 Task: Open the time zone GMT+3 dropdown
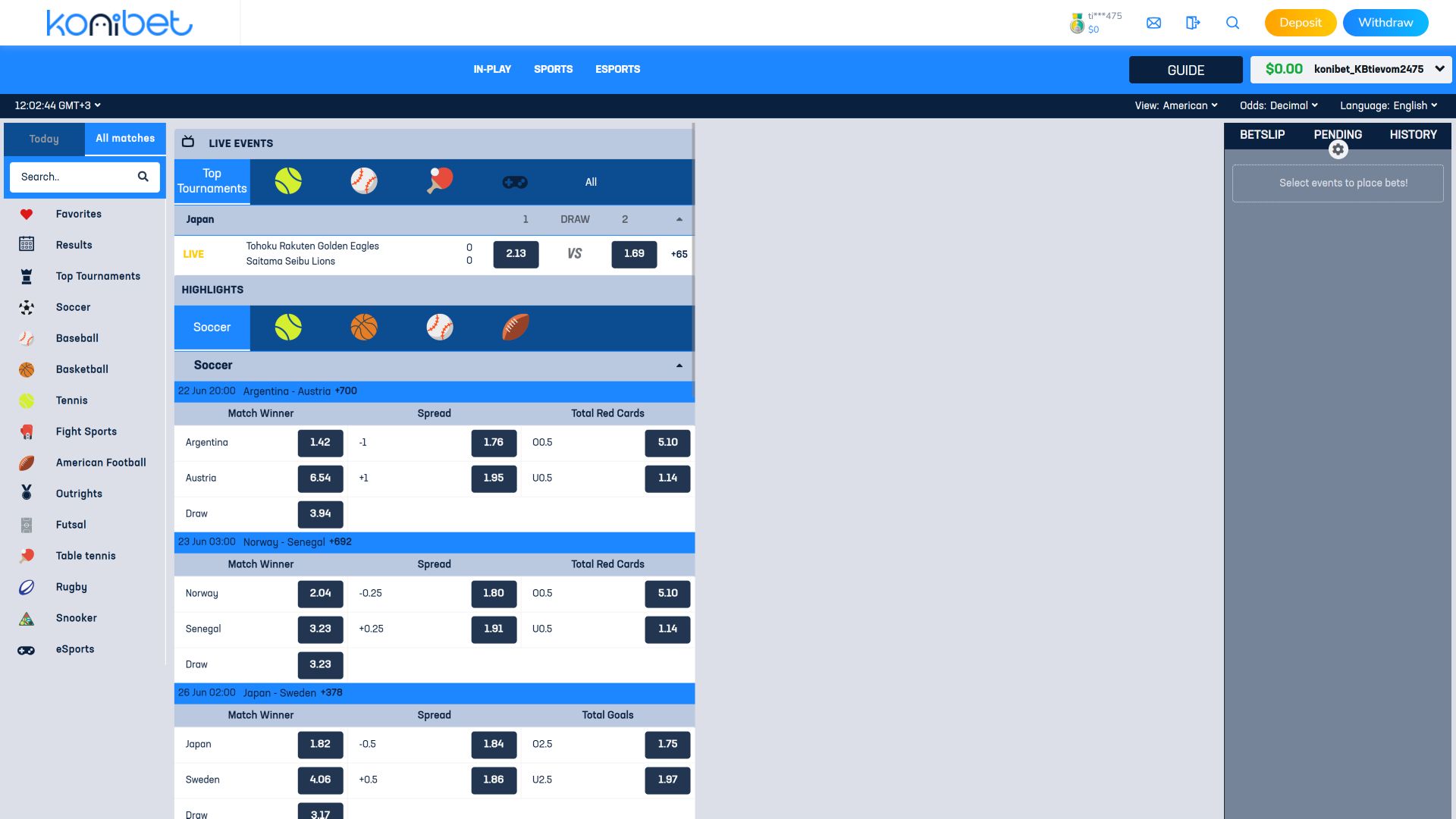(x=58, y=105)
